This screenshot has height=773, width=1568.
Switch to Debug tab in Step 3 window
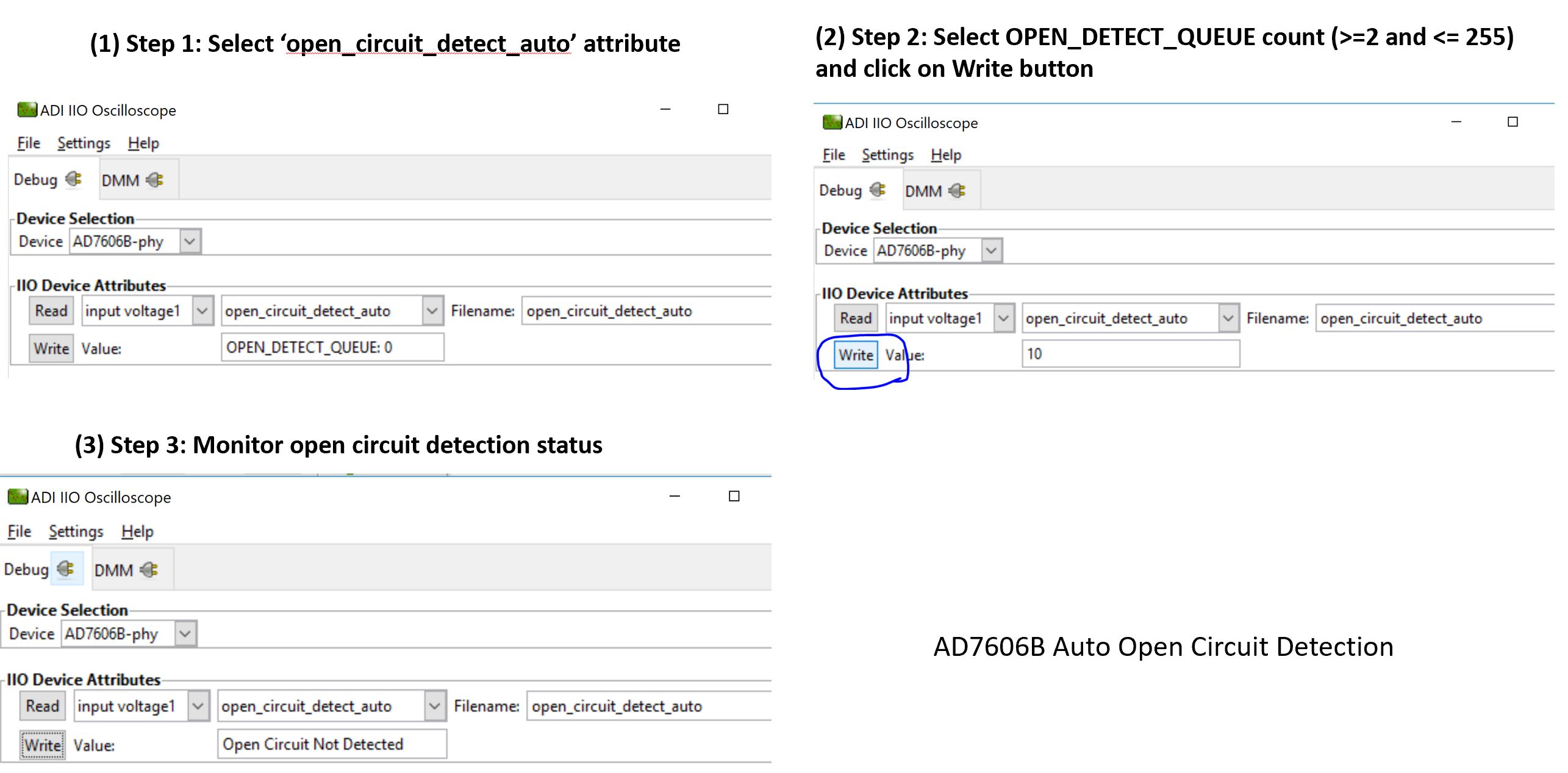tap(46, 569)
